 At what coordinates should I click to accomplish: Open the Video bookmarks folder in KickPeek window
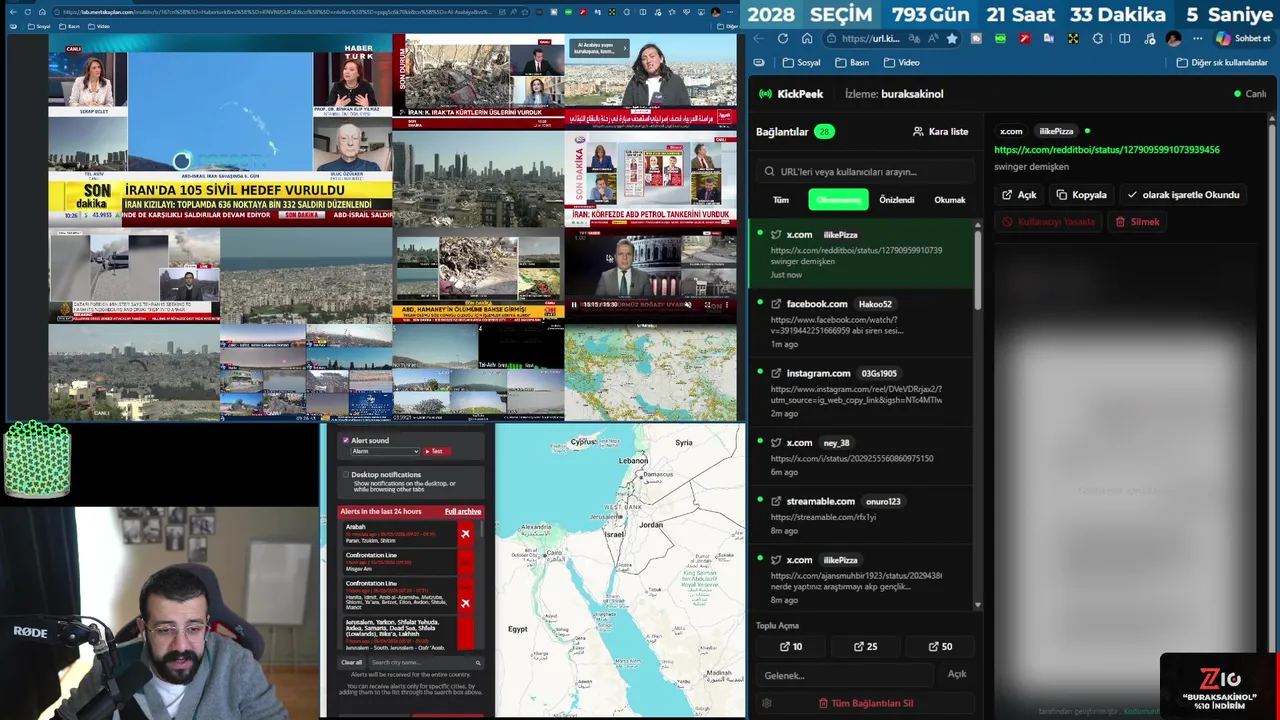pos(902,62)
